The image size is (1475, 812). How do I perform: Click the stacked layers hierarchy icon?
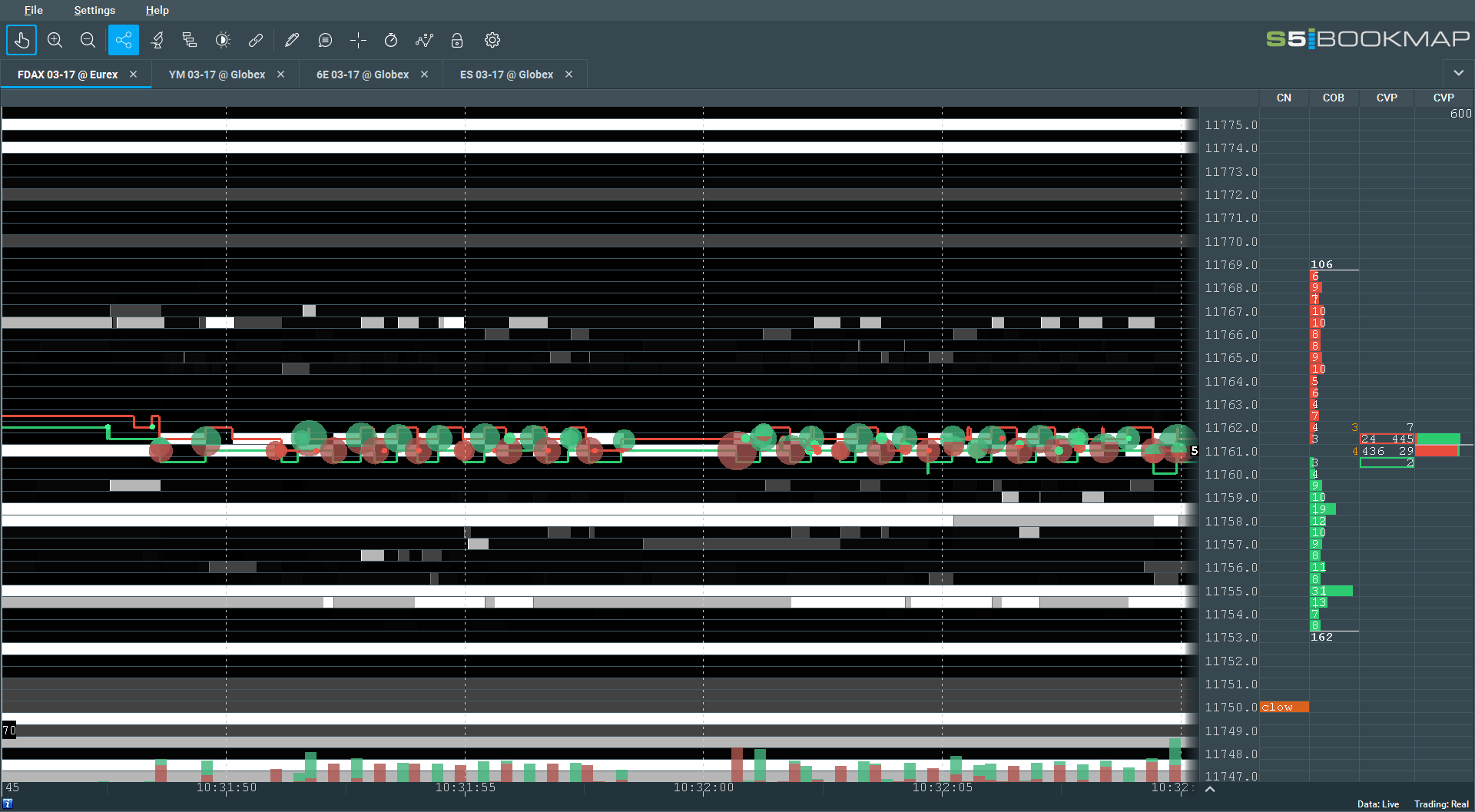coord(190,40)
